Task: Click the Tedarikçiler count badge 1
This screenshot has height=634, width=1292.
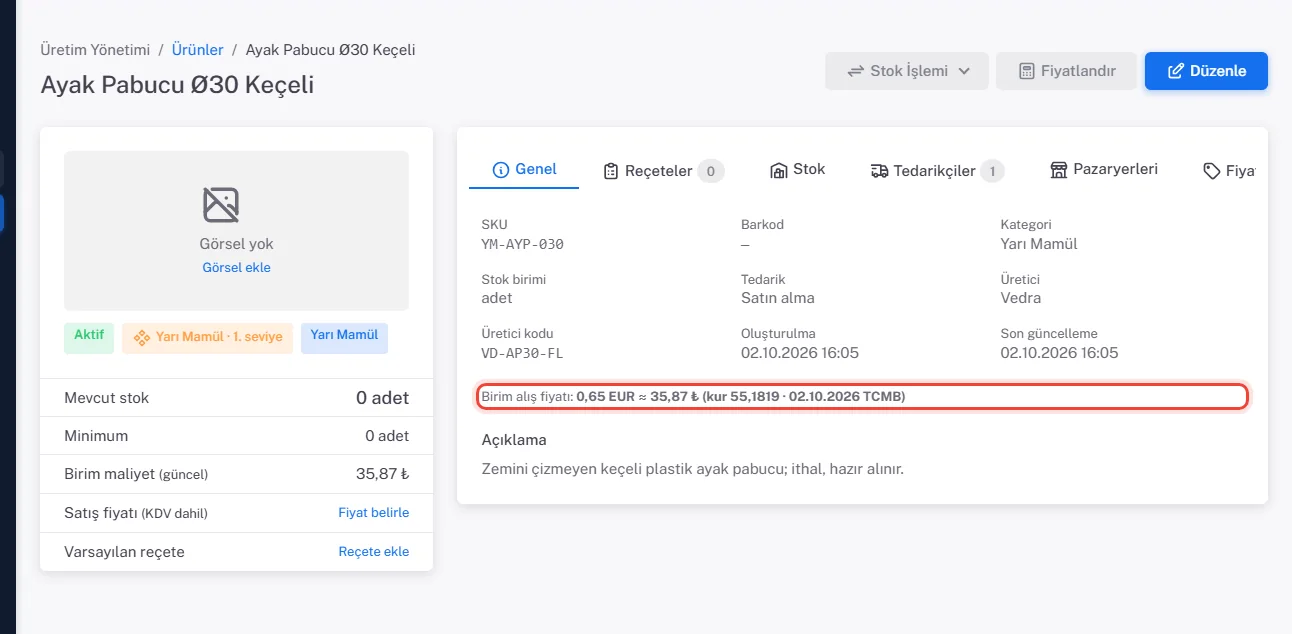Action: 992,171
